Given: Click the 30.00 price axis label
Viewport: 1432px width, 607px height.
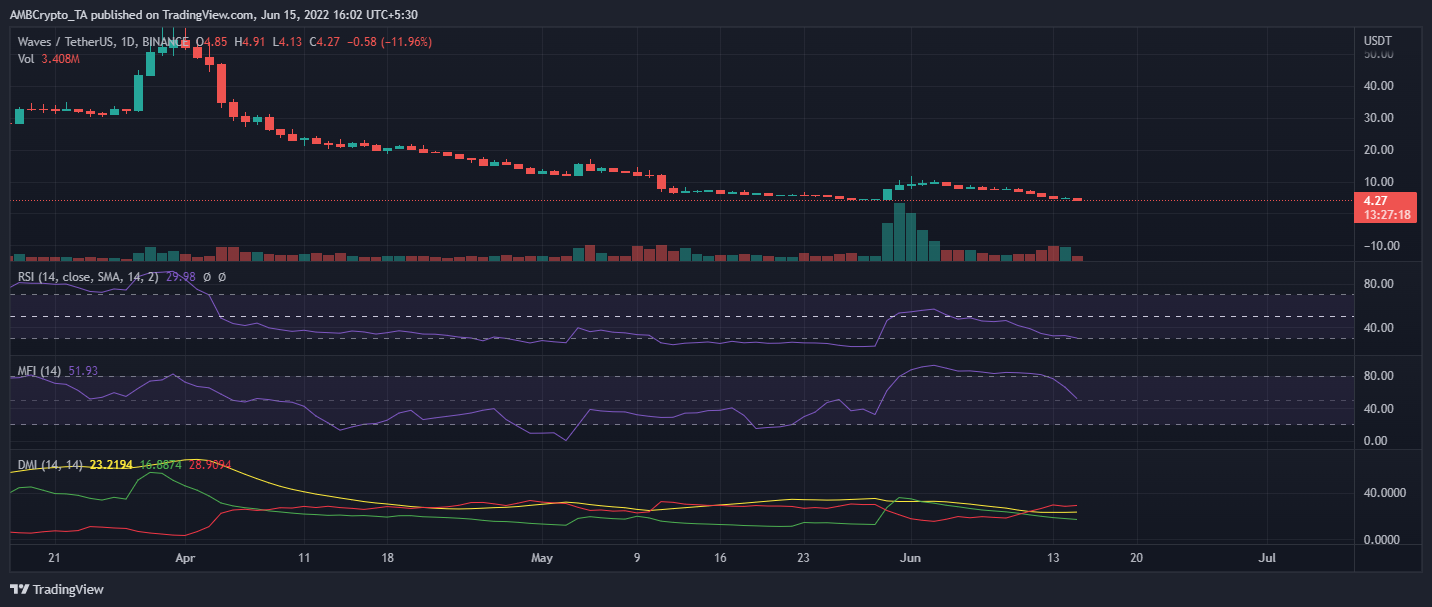Looking at the screenshot, I should coord(1378,118).
